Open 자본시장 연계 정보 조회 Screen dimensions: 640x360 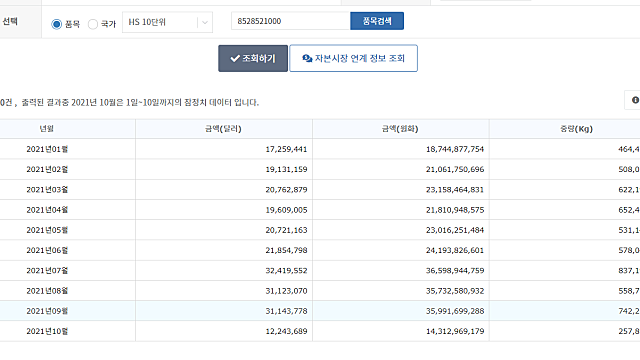353,58
